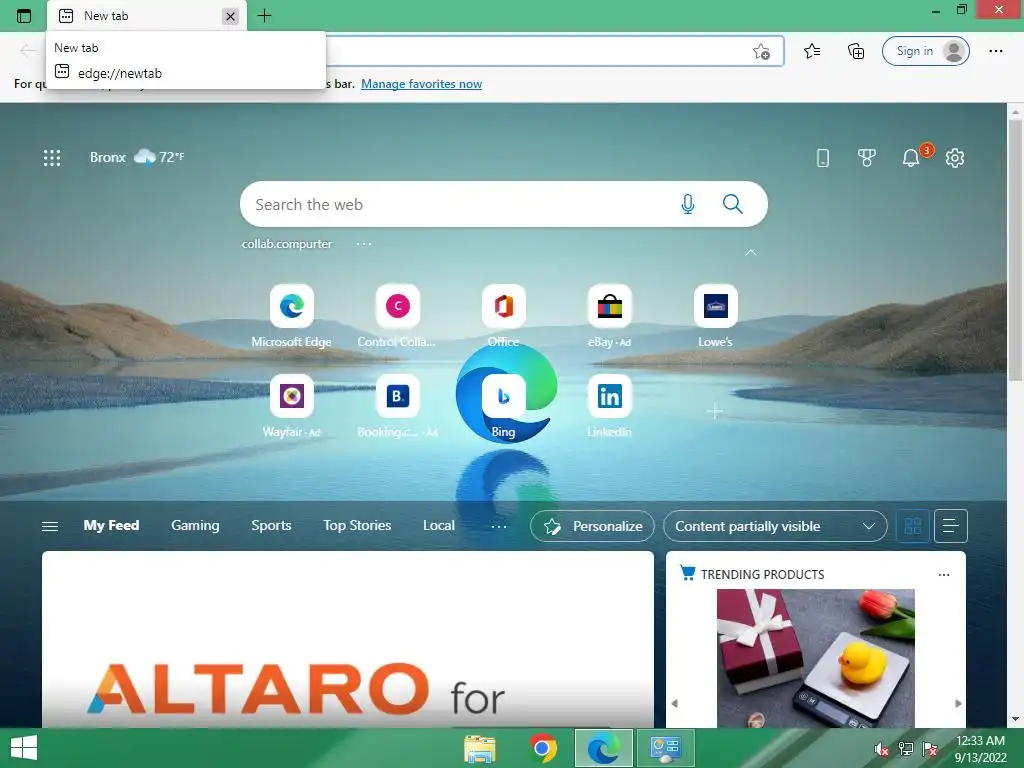Open Bing quick link tile
This screenshot has height=768, width=1024.
(x=504, y=406)
